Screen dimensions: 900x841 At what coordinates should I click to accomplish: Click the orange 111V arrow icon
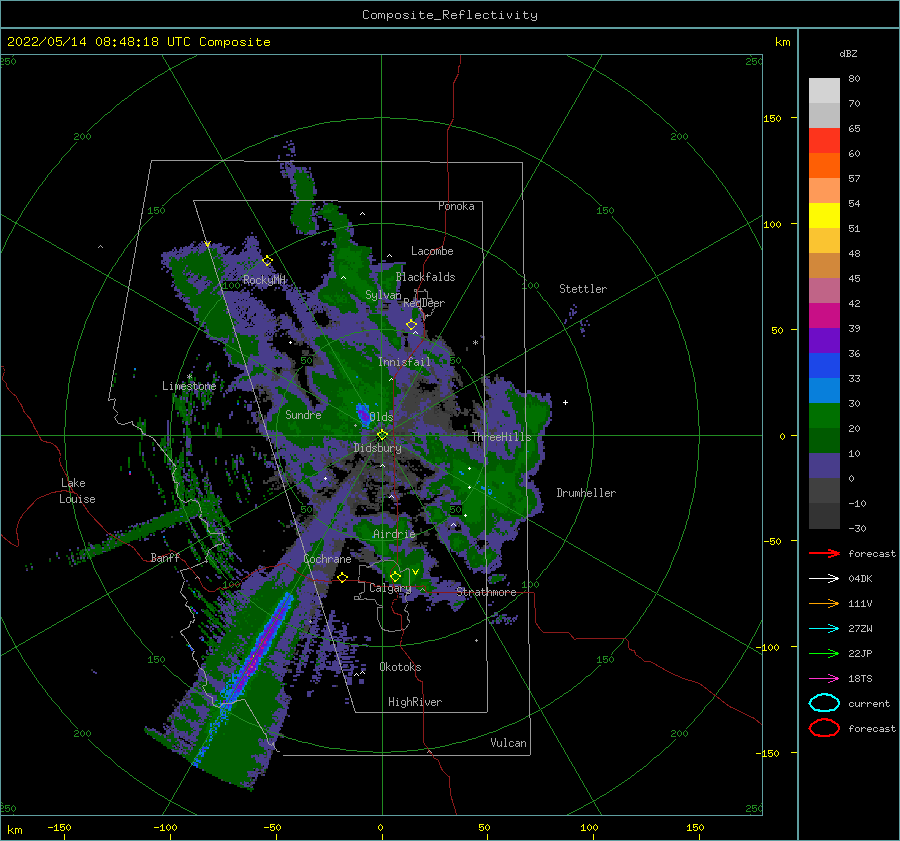click(824, 603)
